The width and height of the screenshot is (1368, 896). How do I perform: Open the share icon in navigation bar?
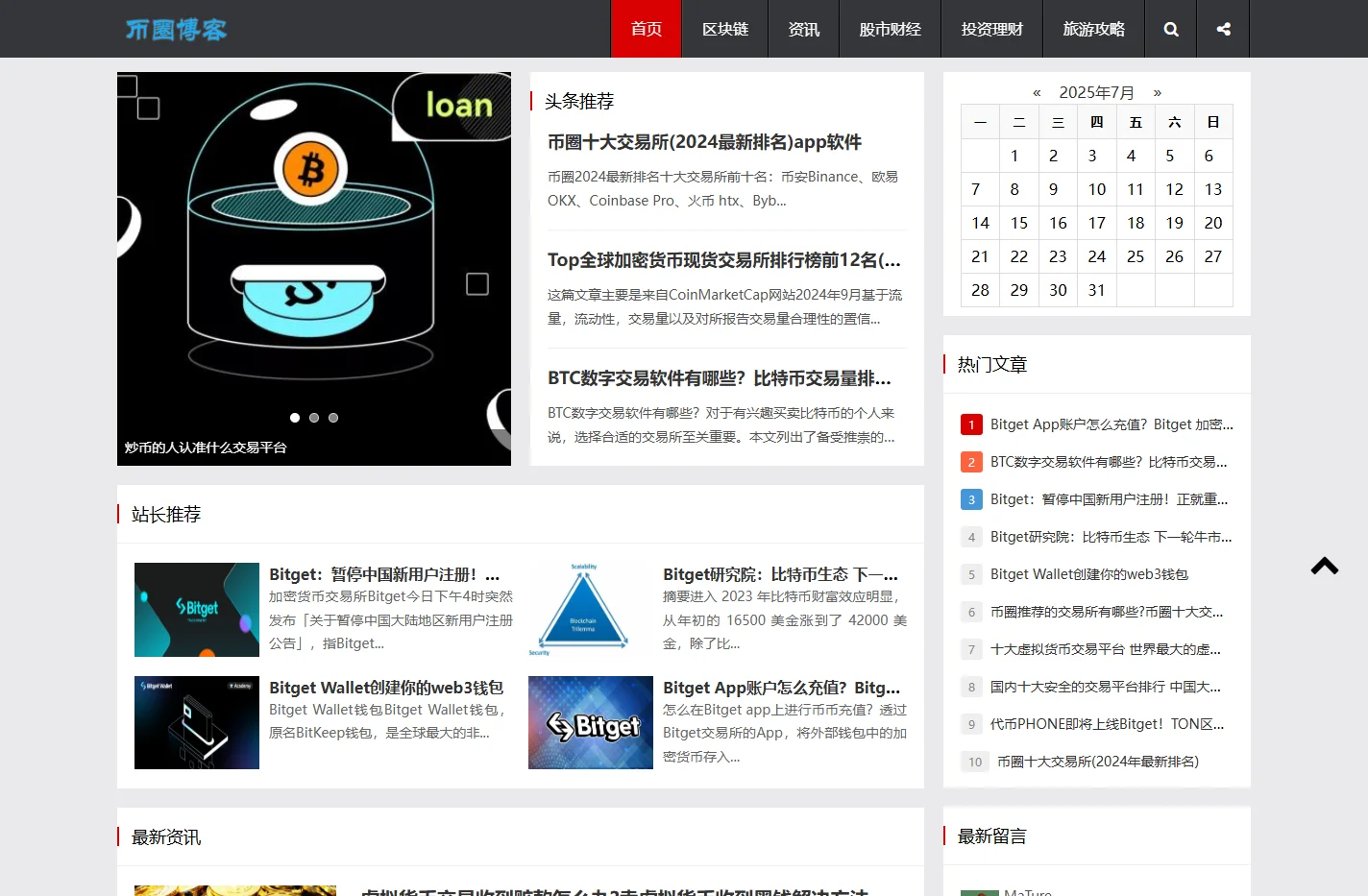1223,29
